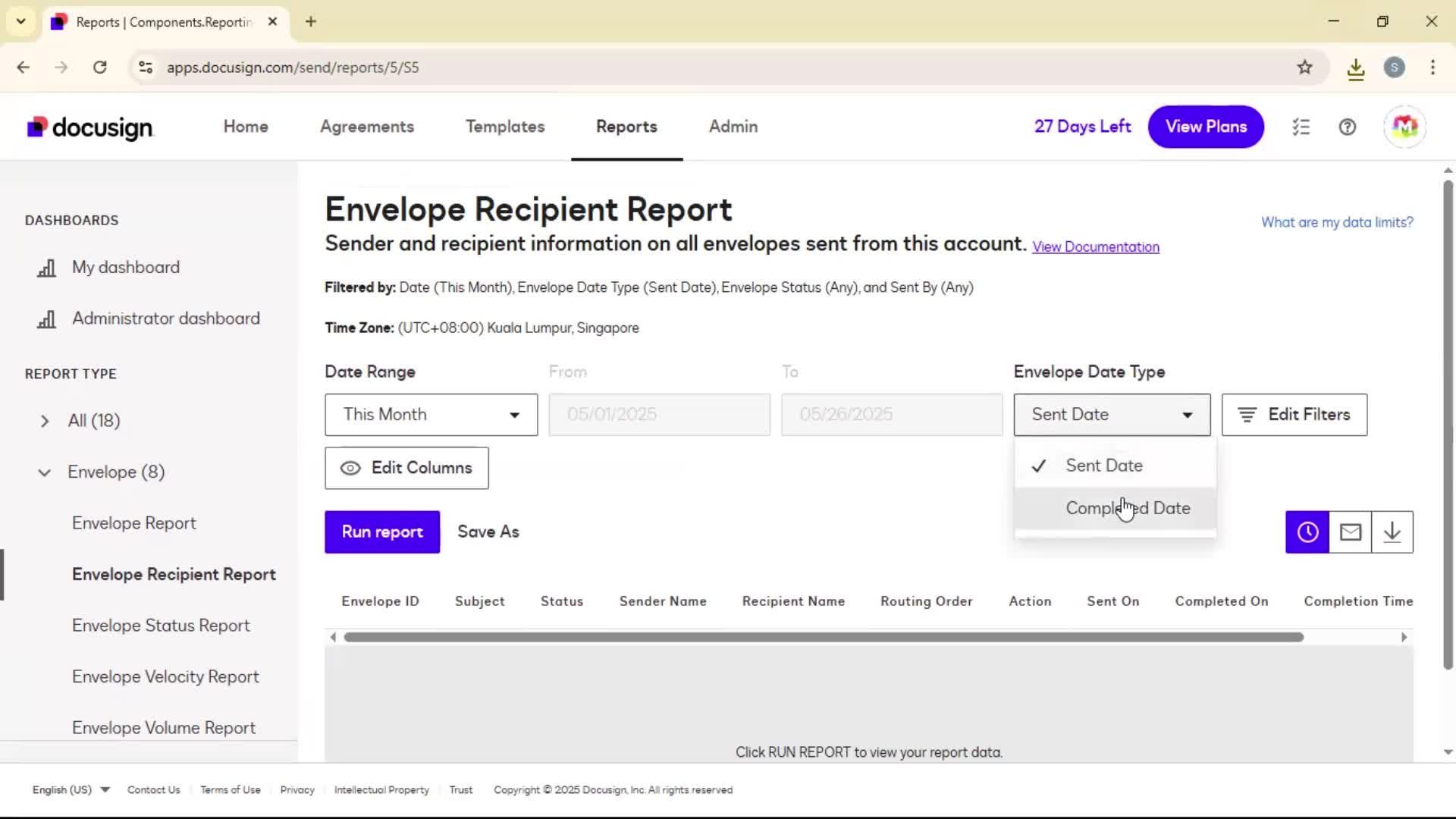Open Envelope Status Report
Screen dimensions: 1456x819
click(x=161, y=626)
